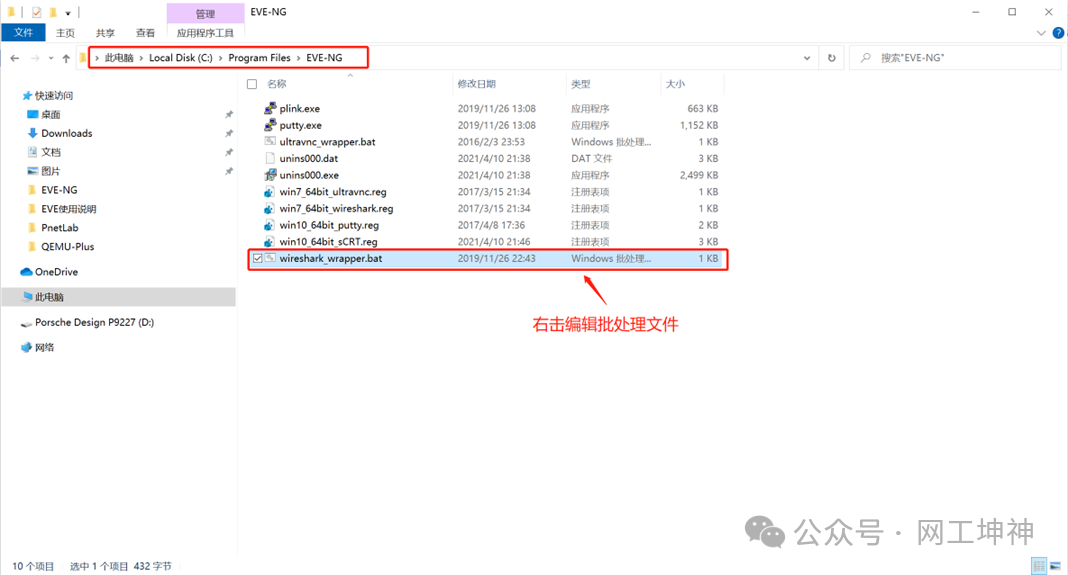The width and height of the screenshot is (1068, 575).
Task: Open the quick access toolbar customize dropdown
Action: pos(68,13)
